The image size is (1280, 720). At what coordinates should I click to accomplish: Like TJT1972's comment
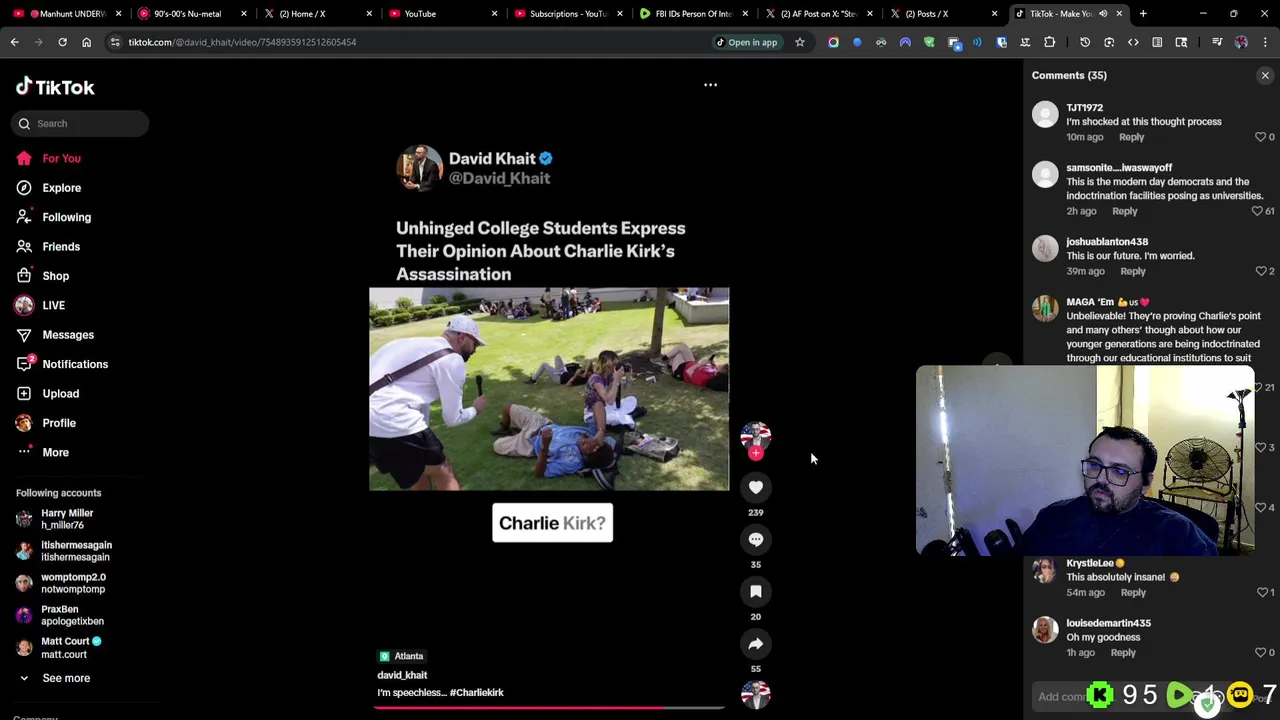click(1260, 137)
